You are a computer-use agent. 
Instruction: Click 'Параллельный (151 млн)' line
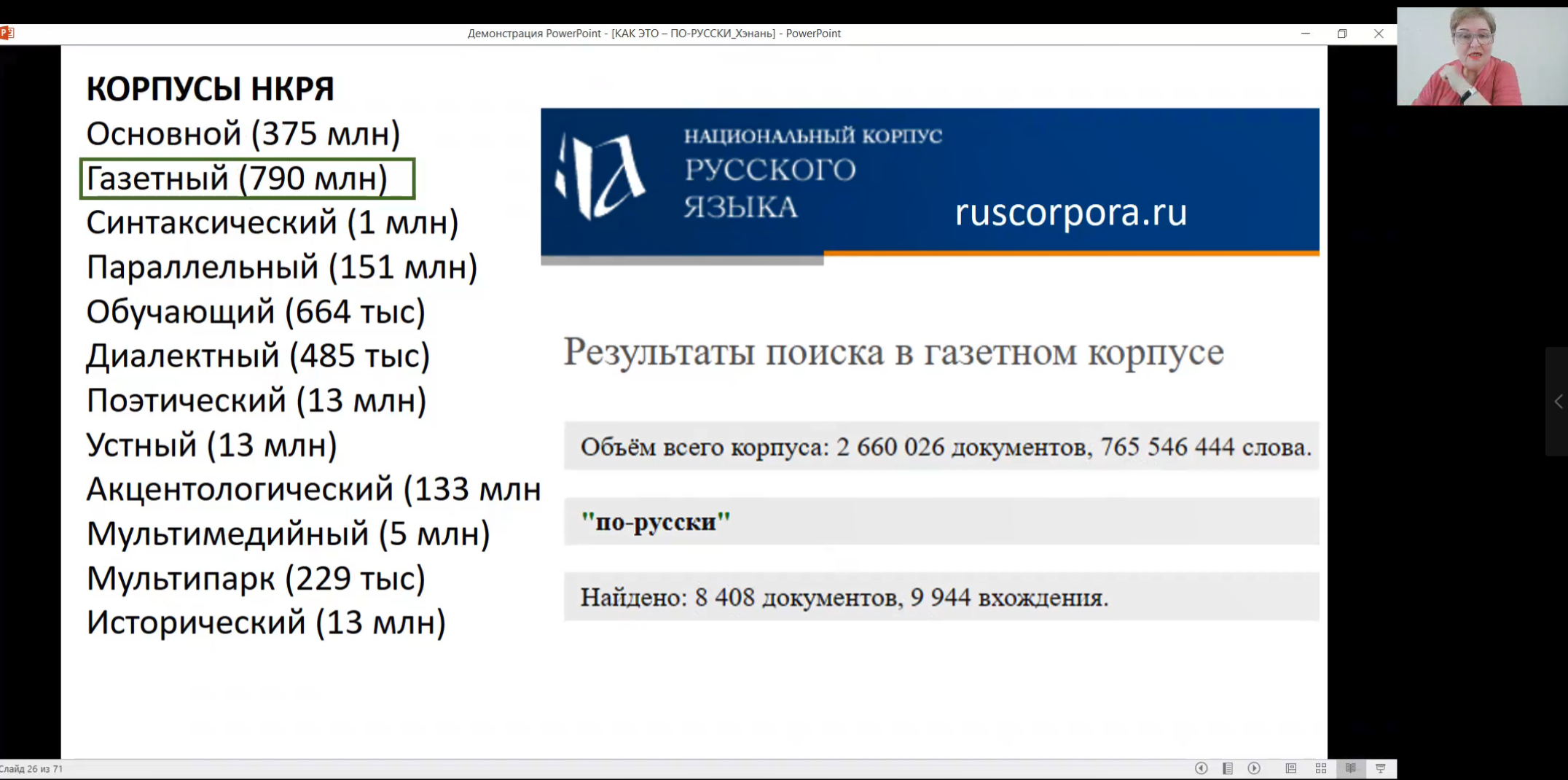pos(282,268)
